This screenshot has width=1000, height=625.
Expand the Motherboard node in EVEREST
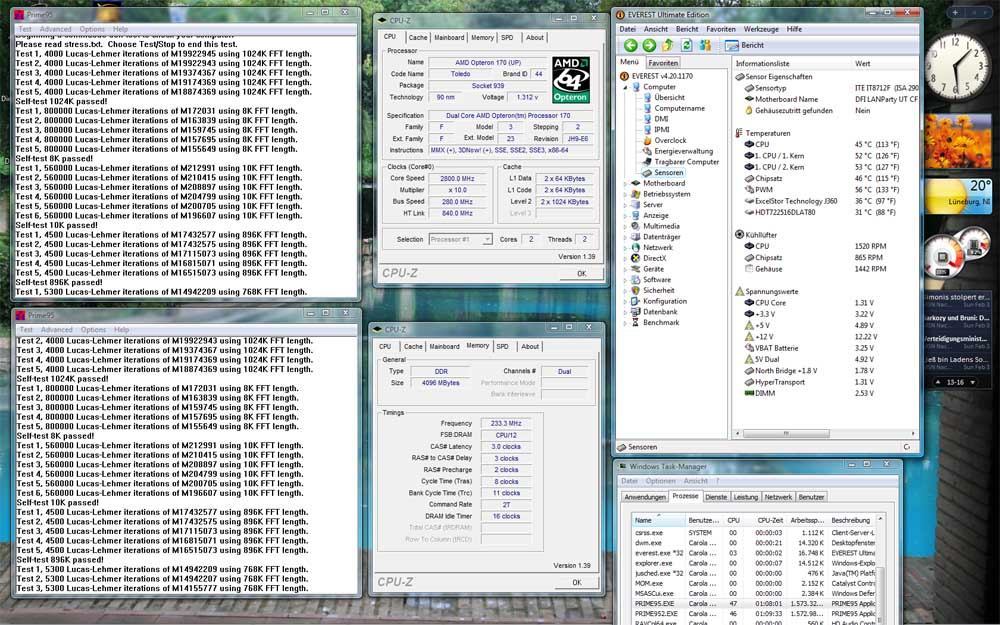click(625, 184)
